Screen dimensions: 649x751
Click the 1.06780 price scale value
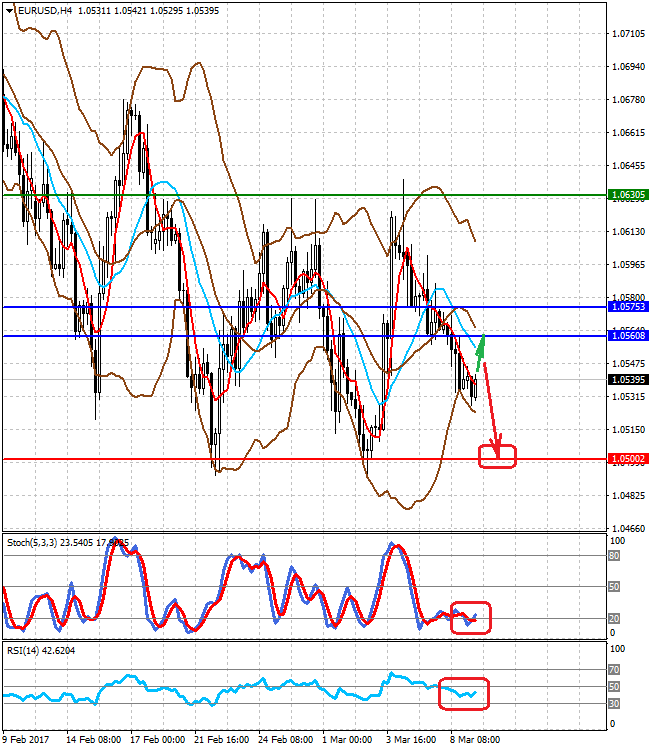[628, 100]
